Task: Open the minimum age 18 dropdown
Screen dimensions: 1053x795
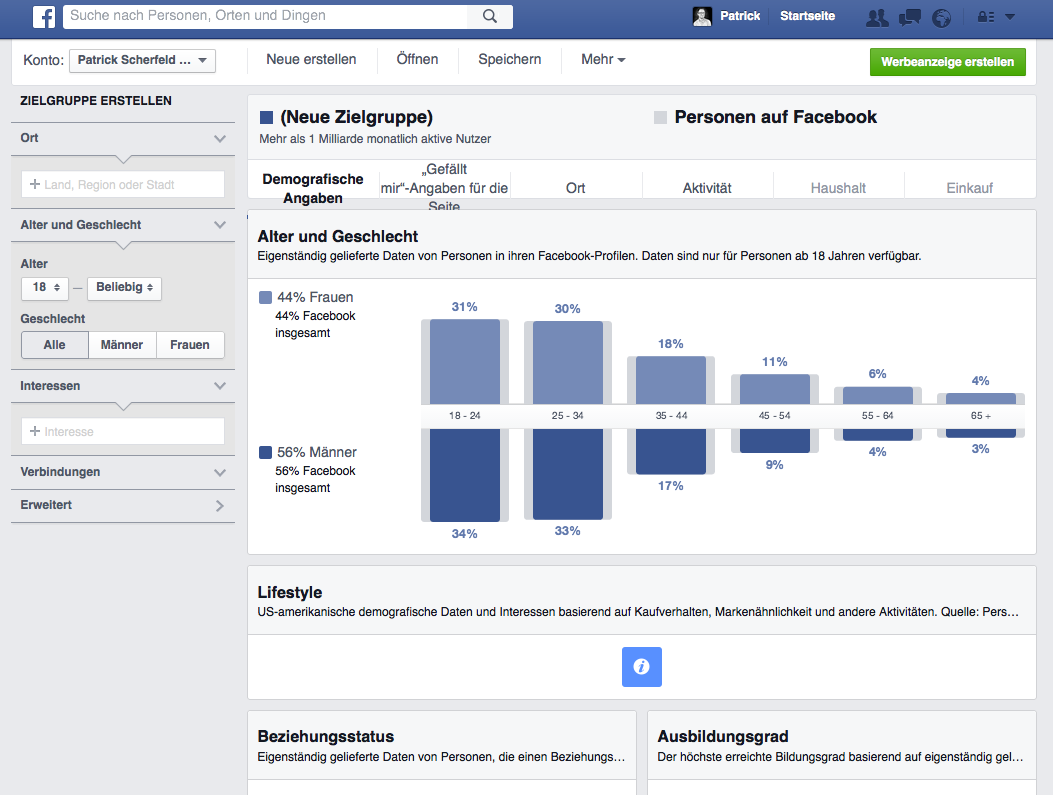Action: [44, 288]
